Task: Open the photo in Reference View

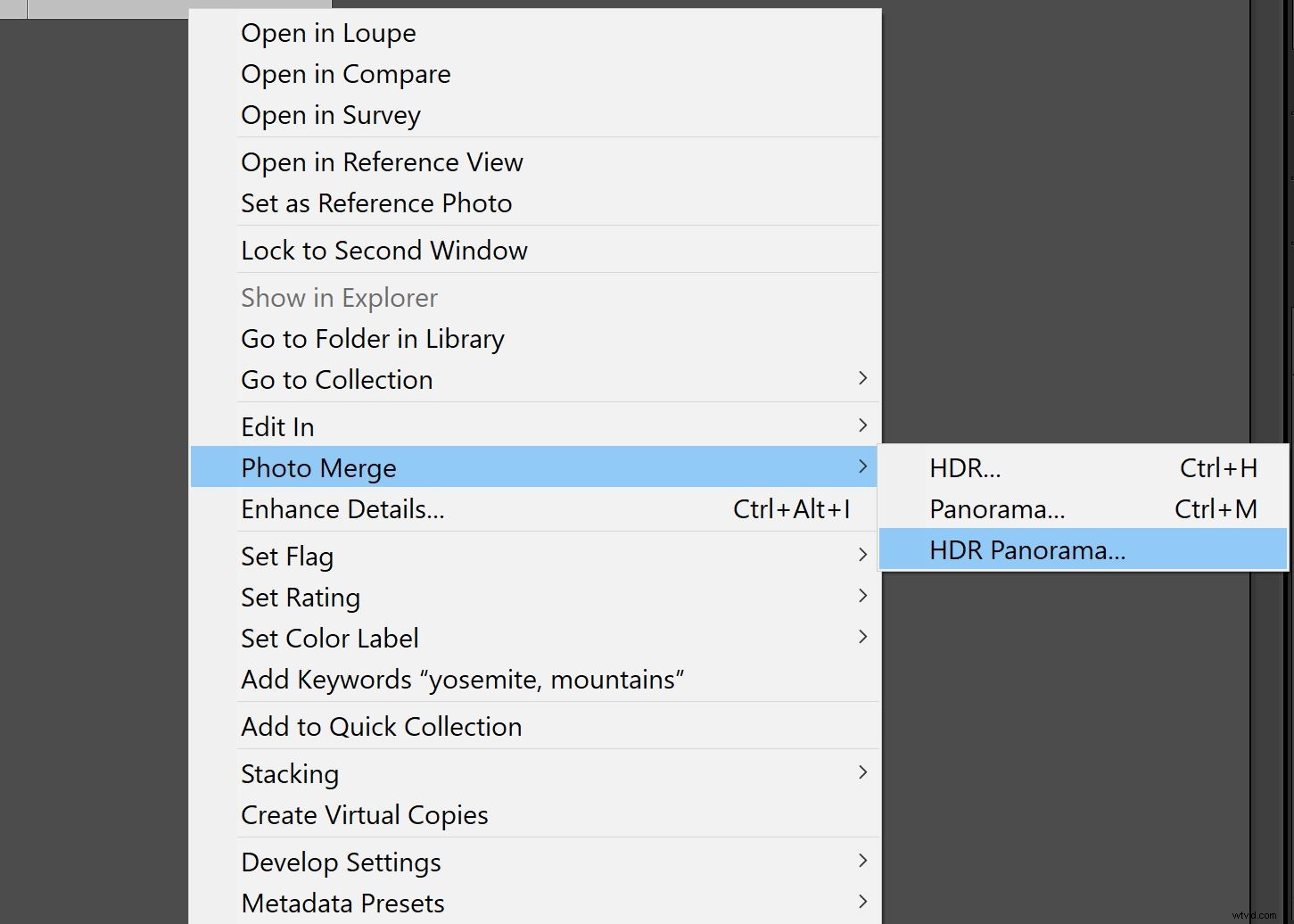Action: tap(382, 162)
